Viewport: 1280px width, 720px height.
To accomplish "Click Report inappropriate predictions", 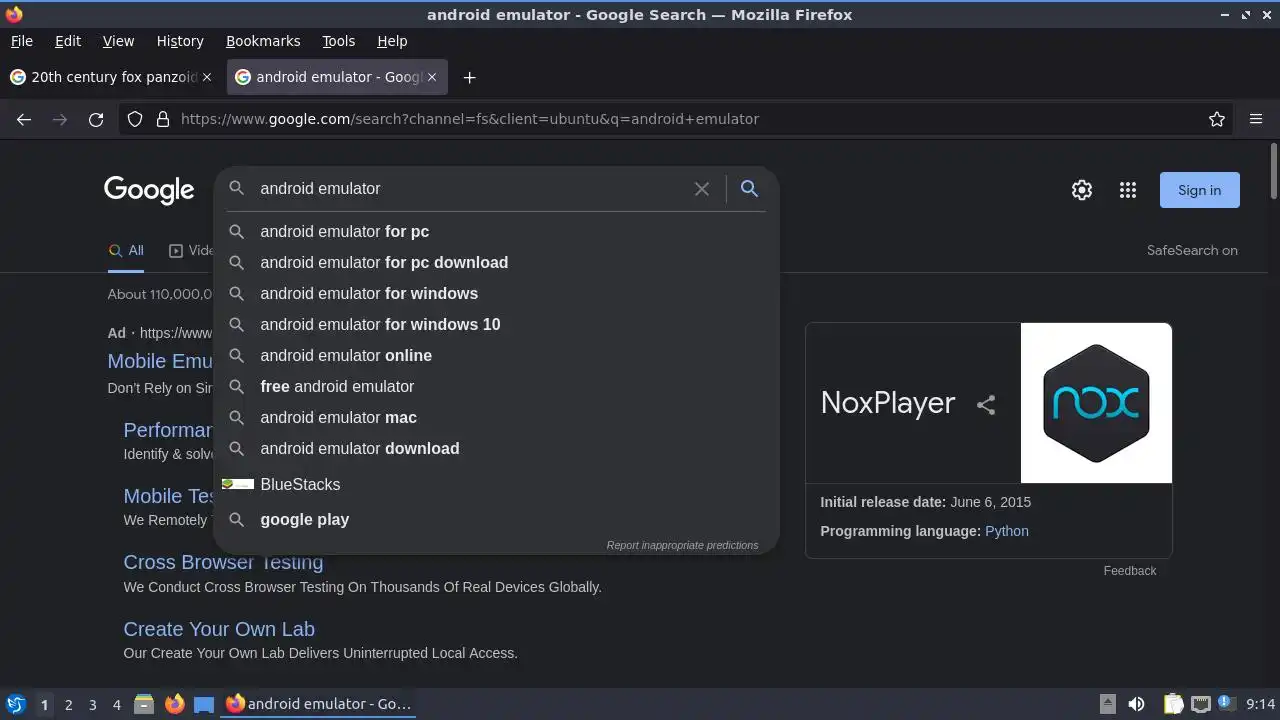I will pyautogui.click(x=682, y=545).
